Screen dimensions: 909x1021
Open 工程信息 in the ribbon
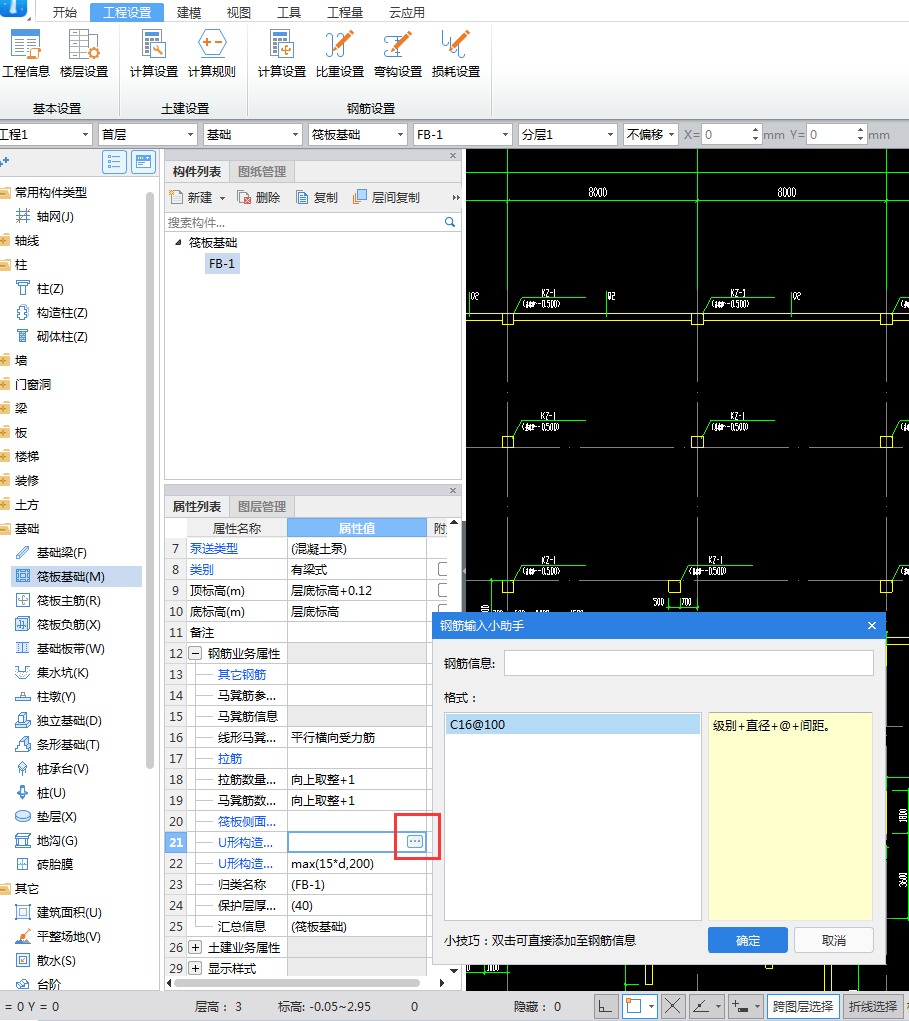pyautogui.click(x=26, y=54)
